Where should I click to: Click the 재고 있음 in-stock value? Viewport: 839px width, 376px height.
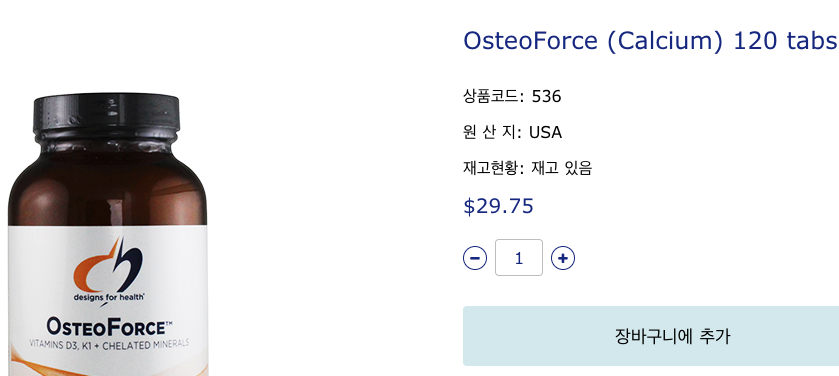561,168
